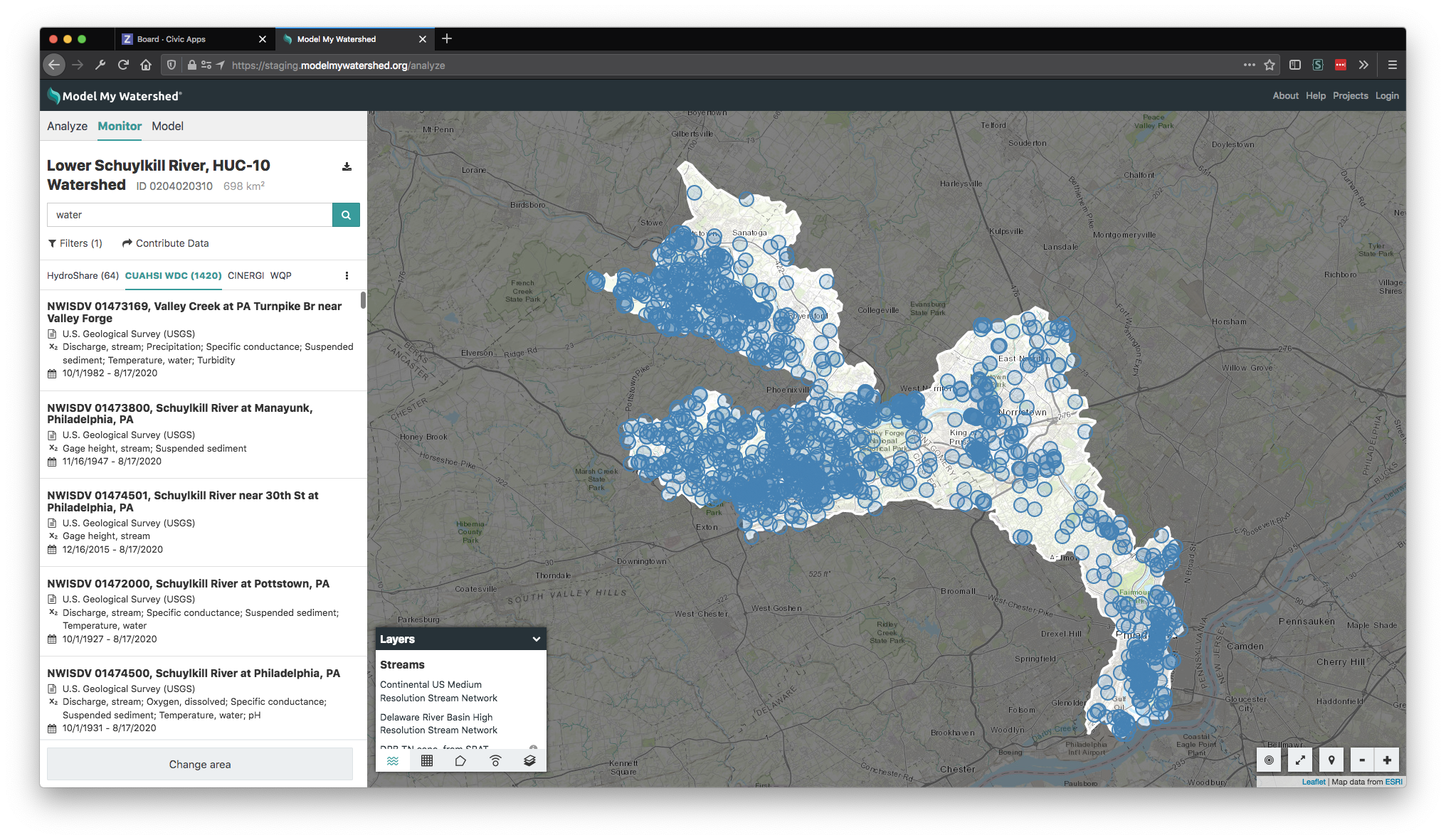1446x840 pixels.
Task: Click the red LastPass extension icon
Action: (x=1341, y=65)
